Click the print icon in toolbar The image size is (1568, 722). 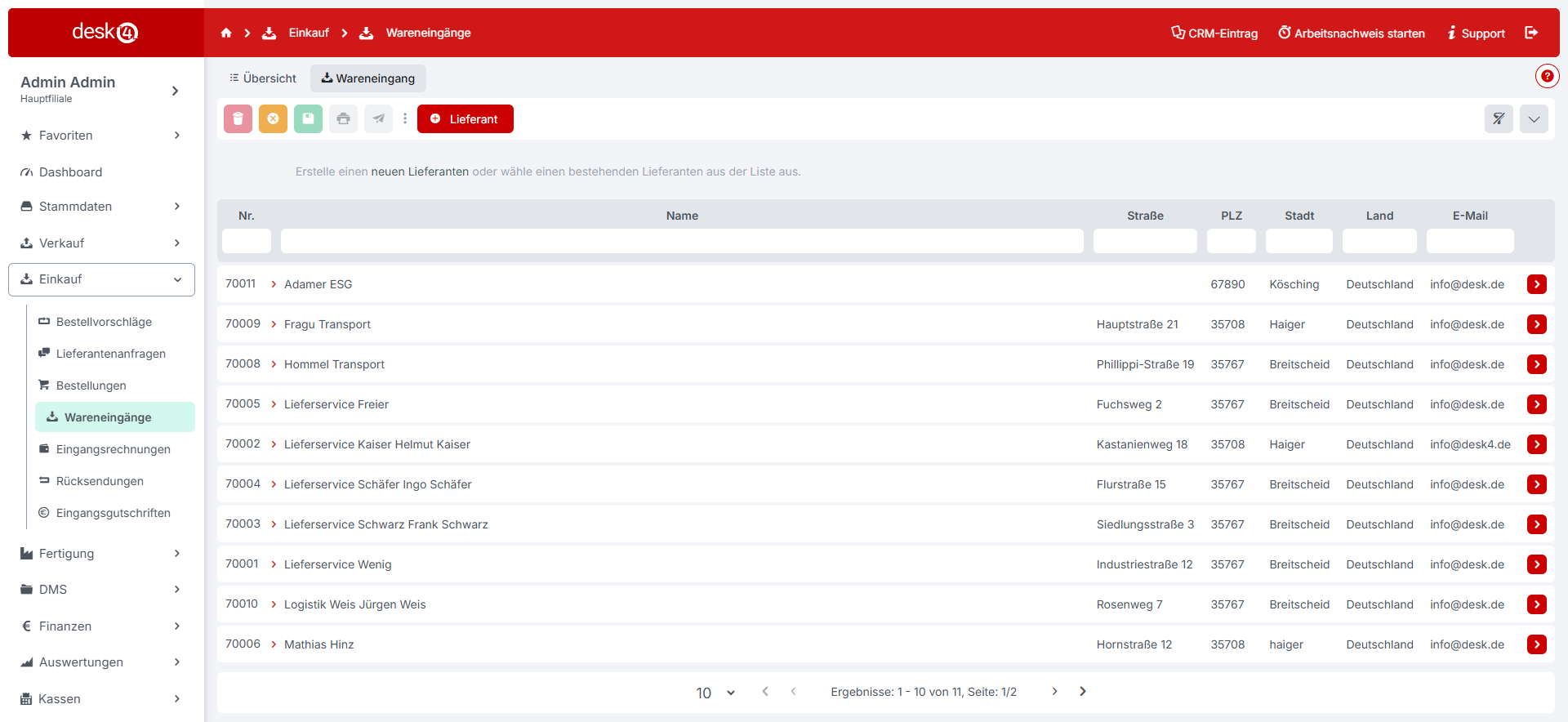click(343, 119)
